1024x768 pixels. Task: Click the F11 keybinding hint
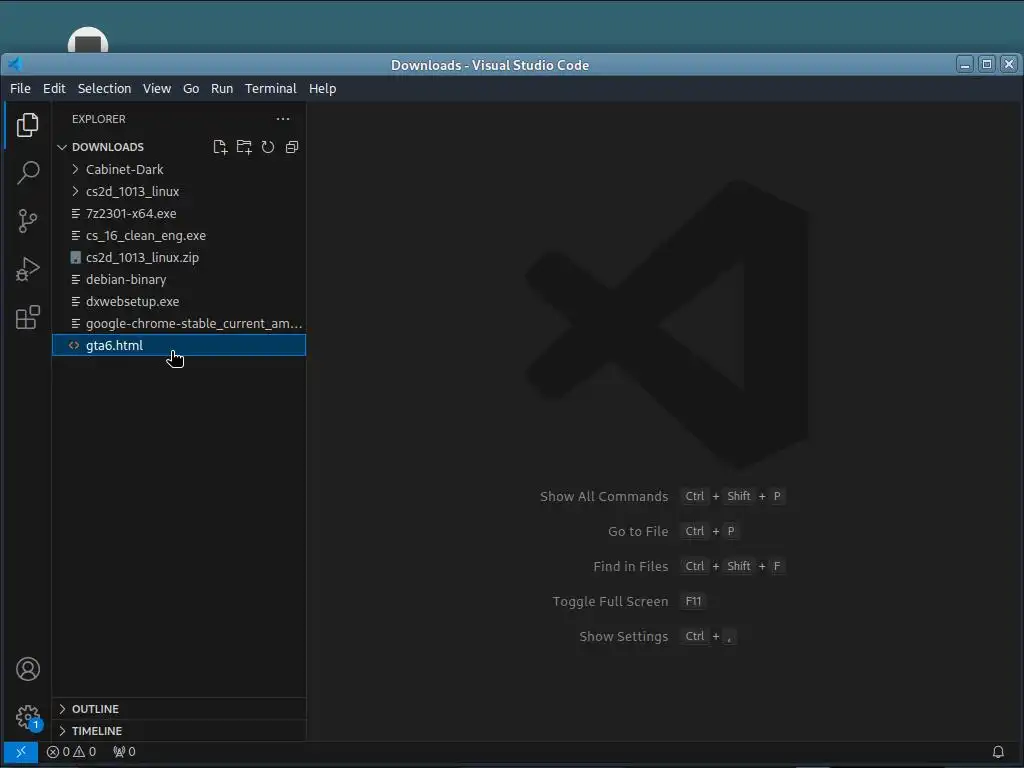(694, 601)
